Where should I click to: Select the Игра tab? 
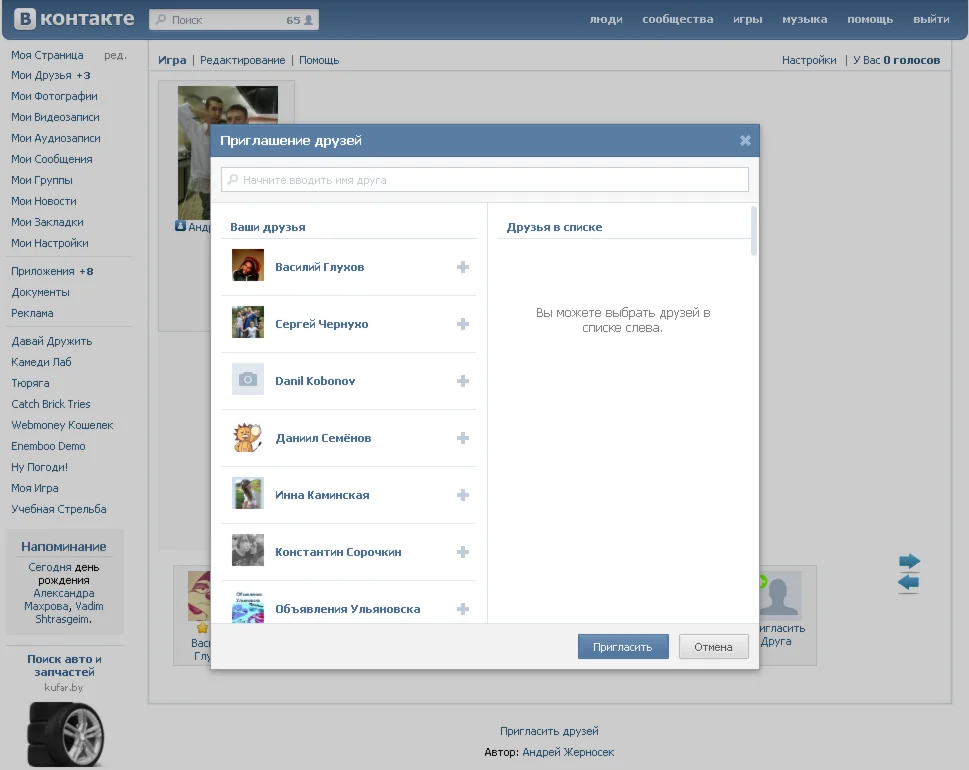click(x=172, y=60)
